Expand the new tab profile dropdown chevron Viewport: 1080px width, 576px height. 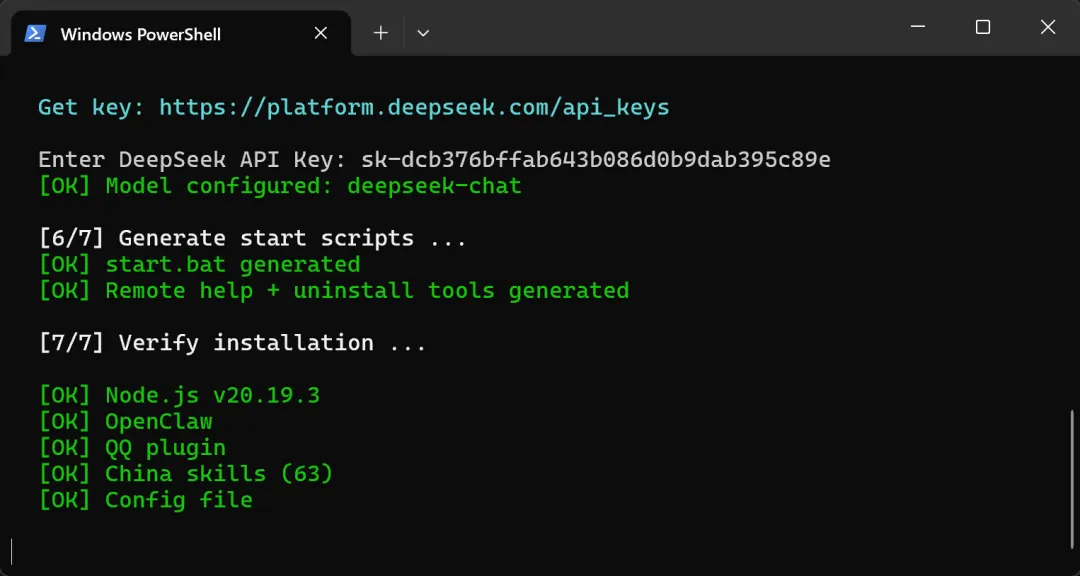click(423, 33)
